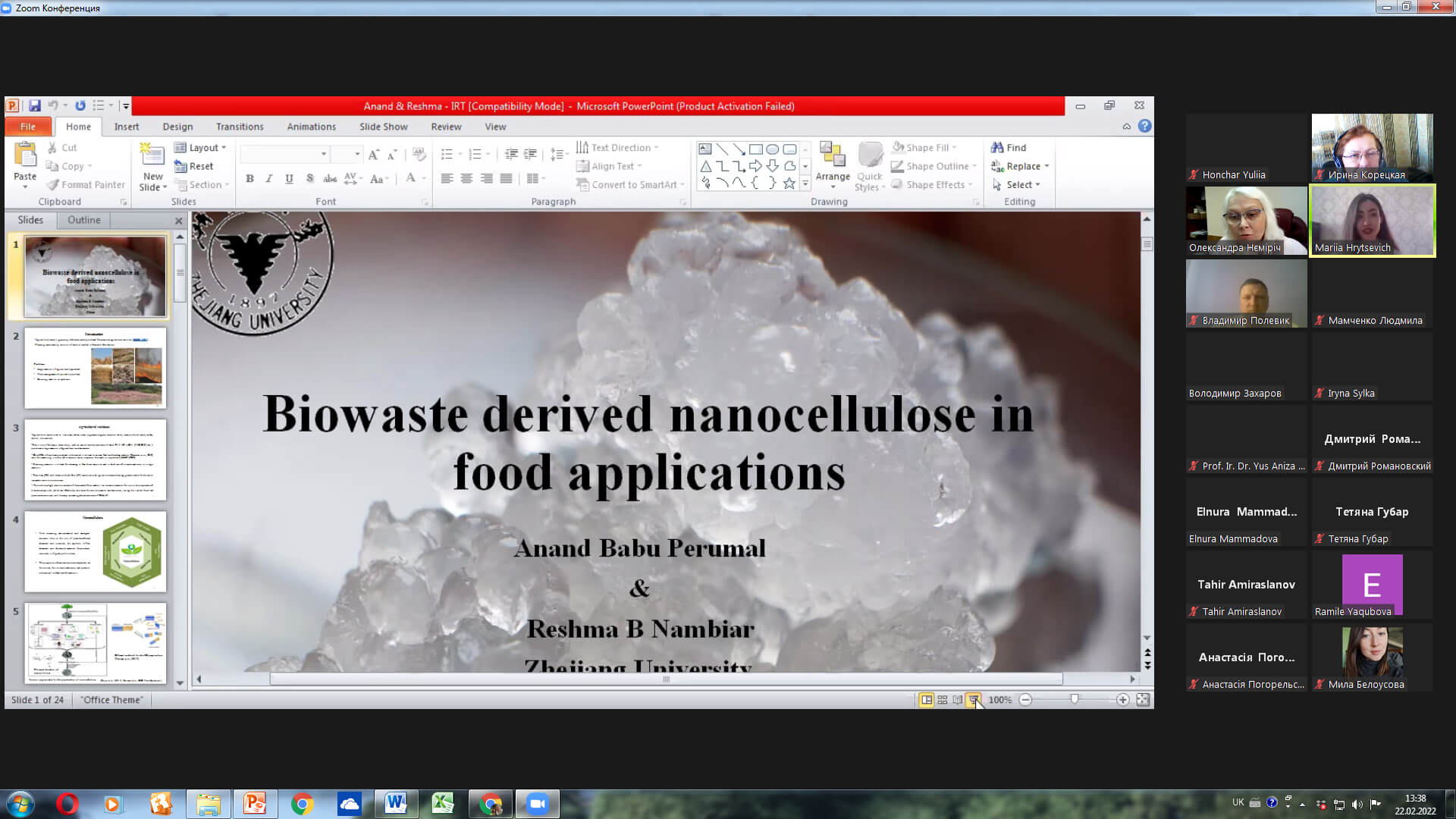Toggle Normal view button in status bar

(x=927, y=700)
